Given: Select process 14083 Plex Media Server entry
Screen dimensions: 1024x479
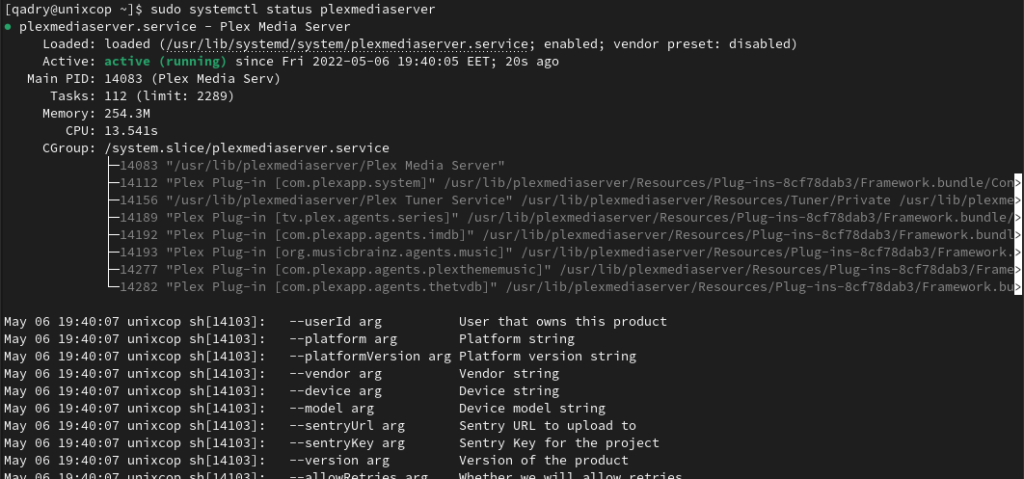Looking at the screenshot, I should point(312,165).
